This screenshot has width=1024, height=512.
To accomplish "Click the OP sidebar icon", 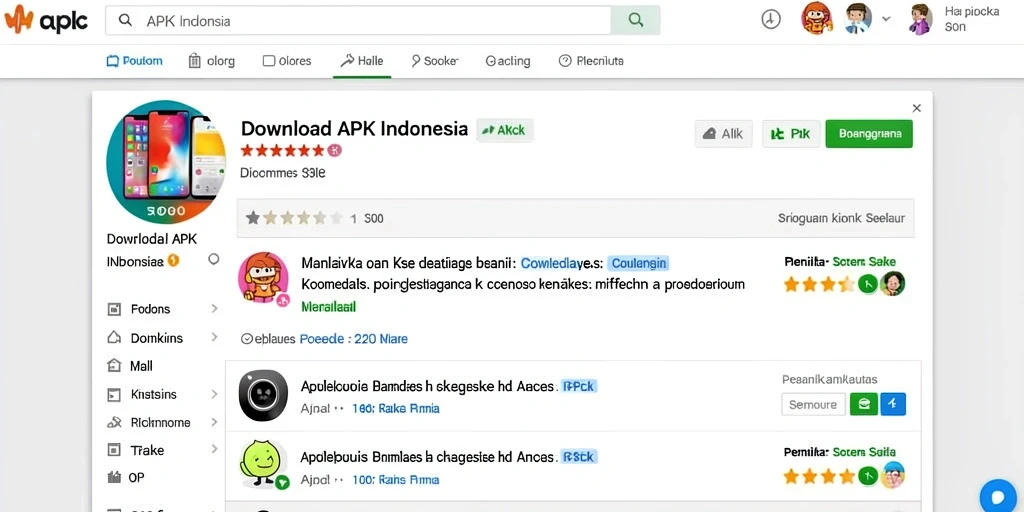I will tap(114, 477).
